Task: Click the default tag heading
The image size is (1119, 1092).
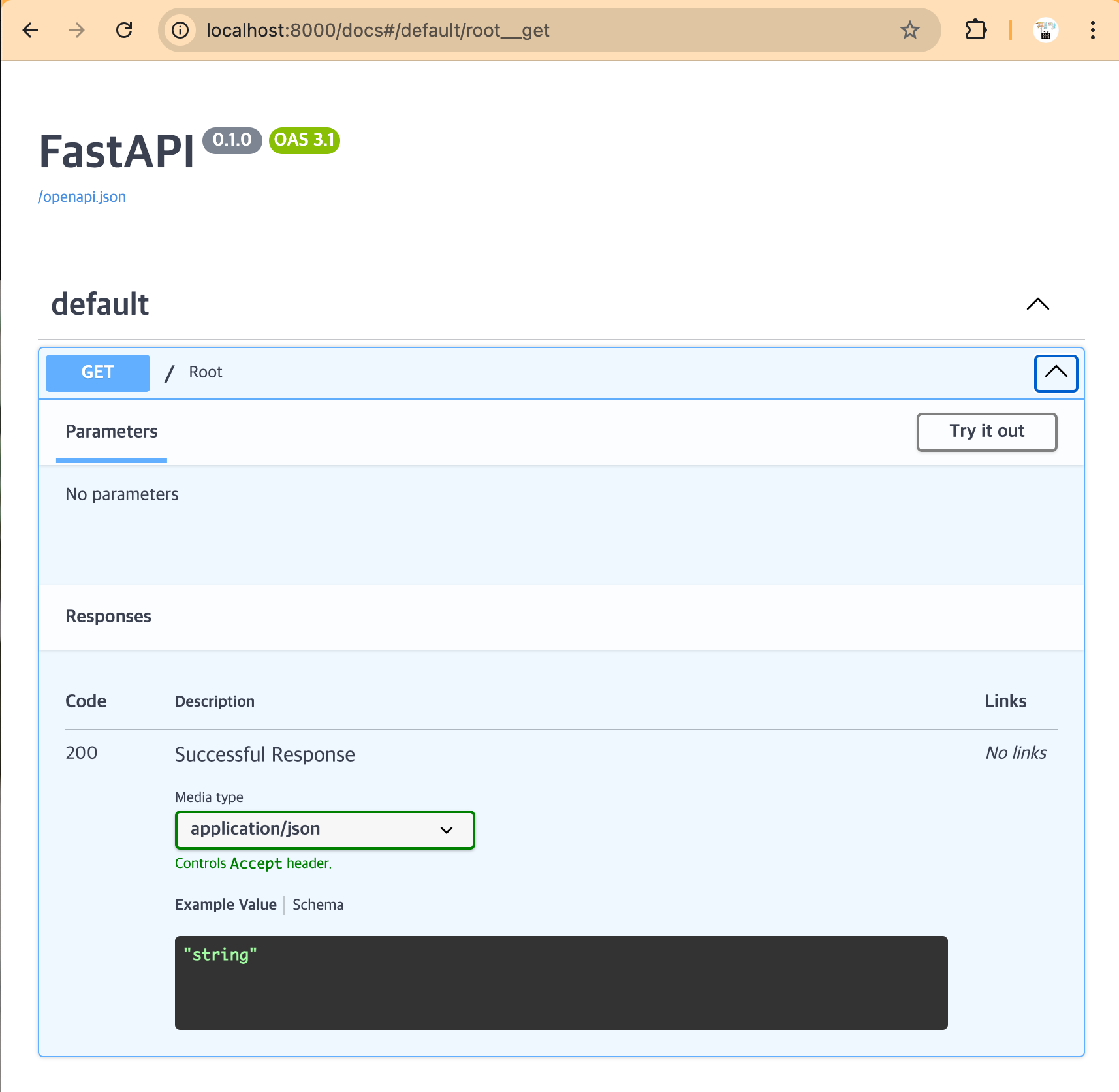Action: tap(101, 304)
